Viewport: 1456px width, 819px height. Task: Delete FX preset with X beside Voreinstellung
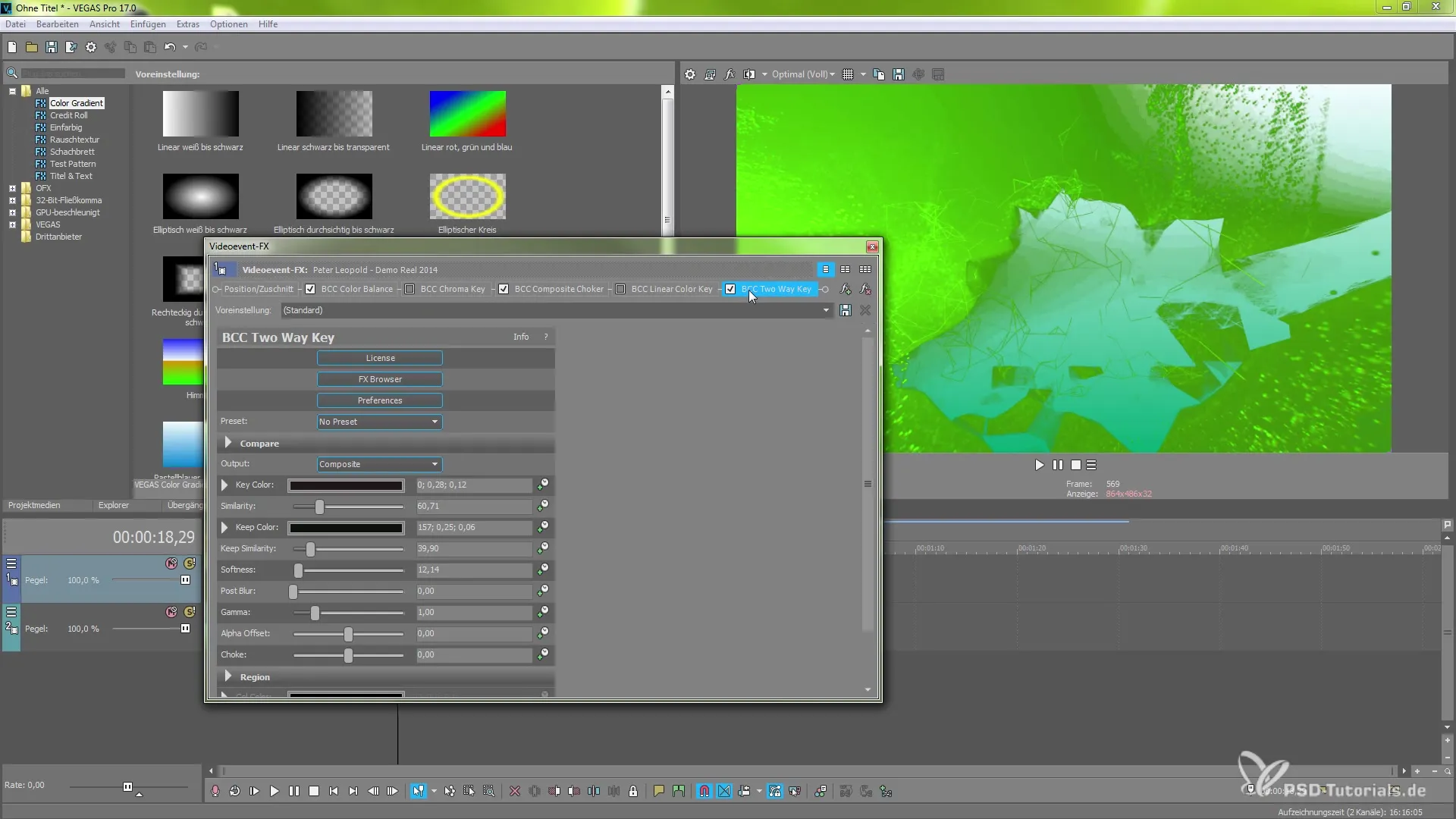click(x=865, y=310)
